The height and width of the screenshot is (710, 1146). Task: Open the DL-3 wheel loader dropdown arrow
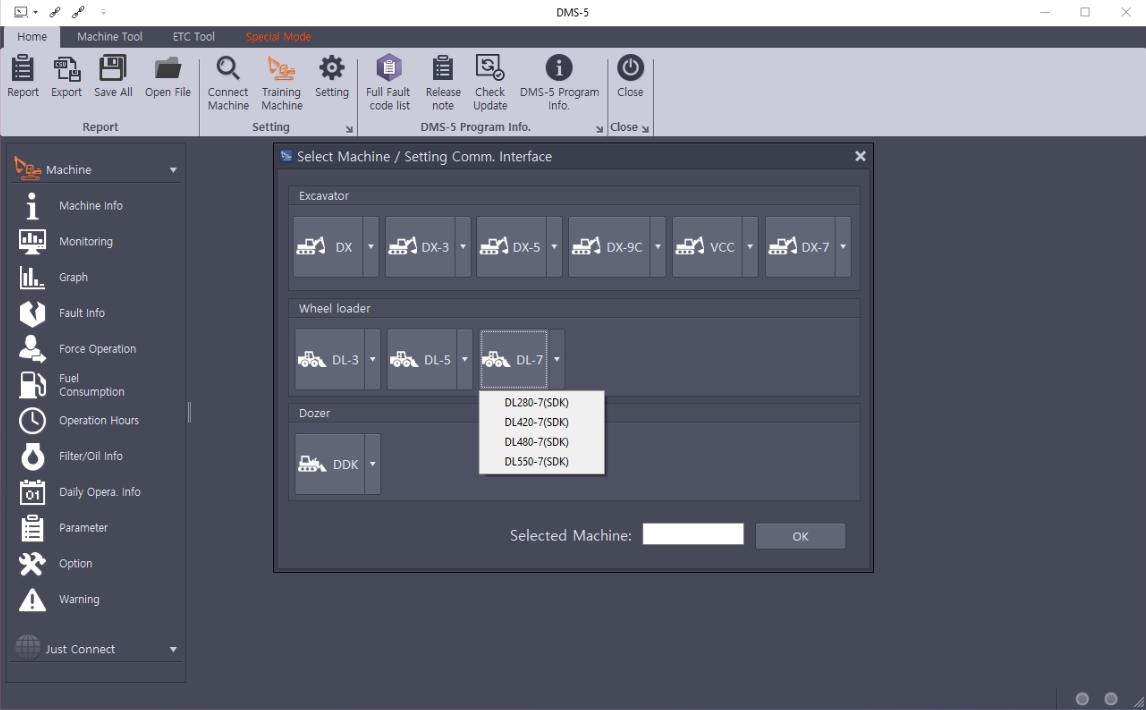click(x=372, y=359)
